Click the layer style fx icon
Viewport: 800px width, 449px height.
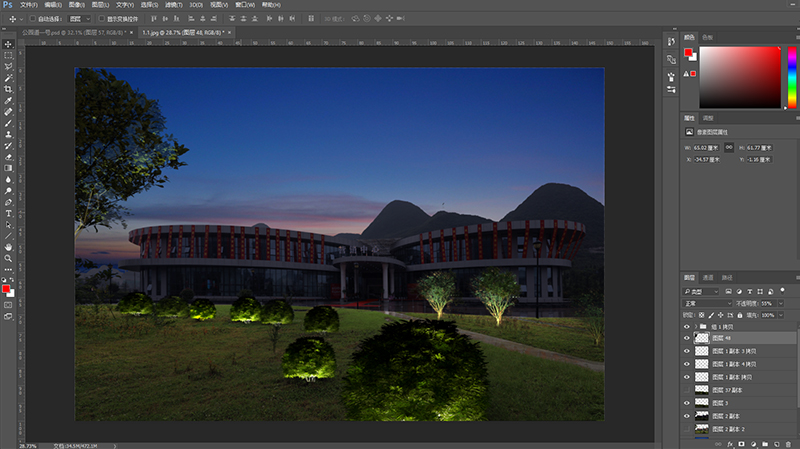point(731,442)
